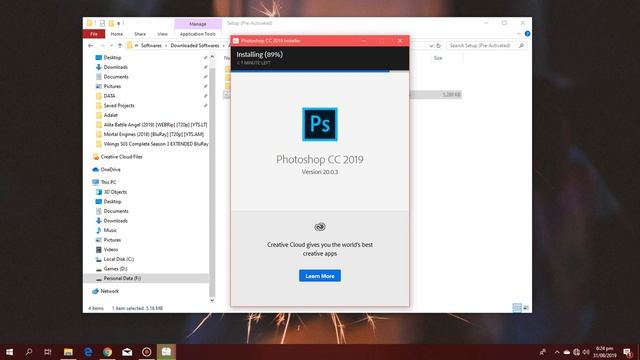The width and height of the screenshot is (640, 360).
Task: Click the installer progress bar
Action: (x=320, y=71)
